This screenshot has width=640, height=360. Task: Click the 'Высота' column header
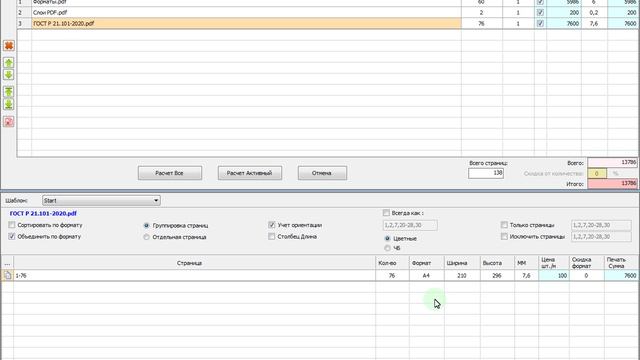coord(497,263)
